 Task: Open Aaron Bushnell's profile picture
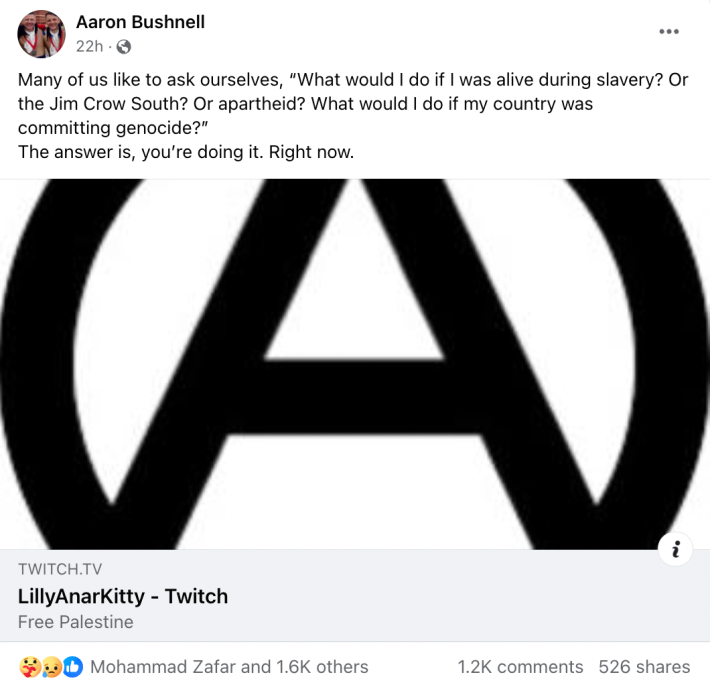click(41, 34)
